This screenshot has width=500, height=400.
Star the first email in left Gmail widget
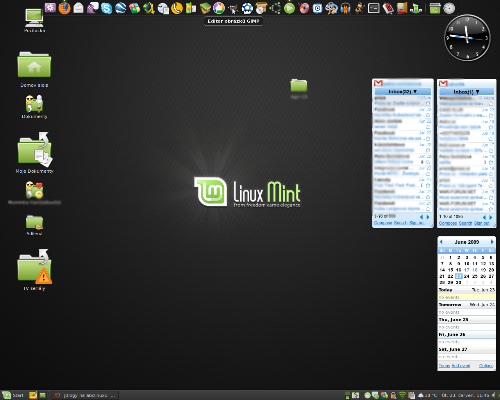(428, 104)
